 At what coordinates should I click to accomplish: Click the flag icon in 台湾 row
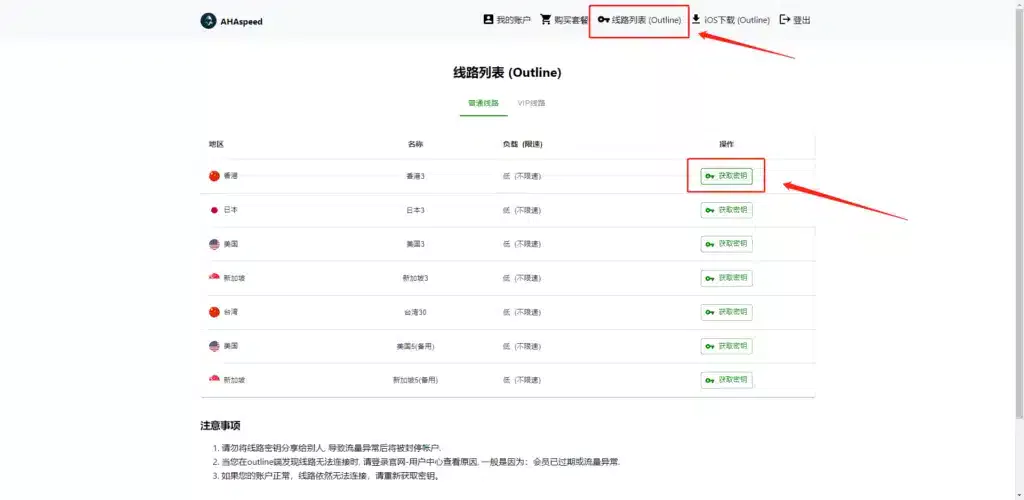[214, 312]
